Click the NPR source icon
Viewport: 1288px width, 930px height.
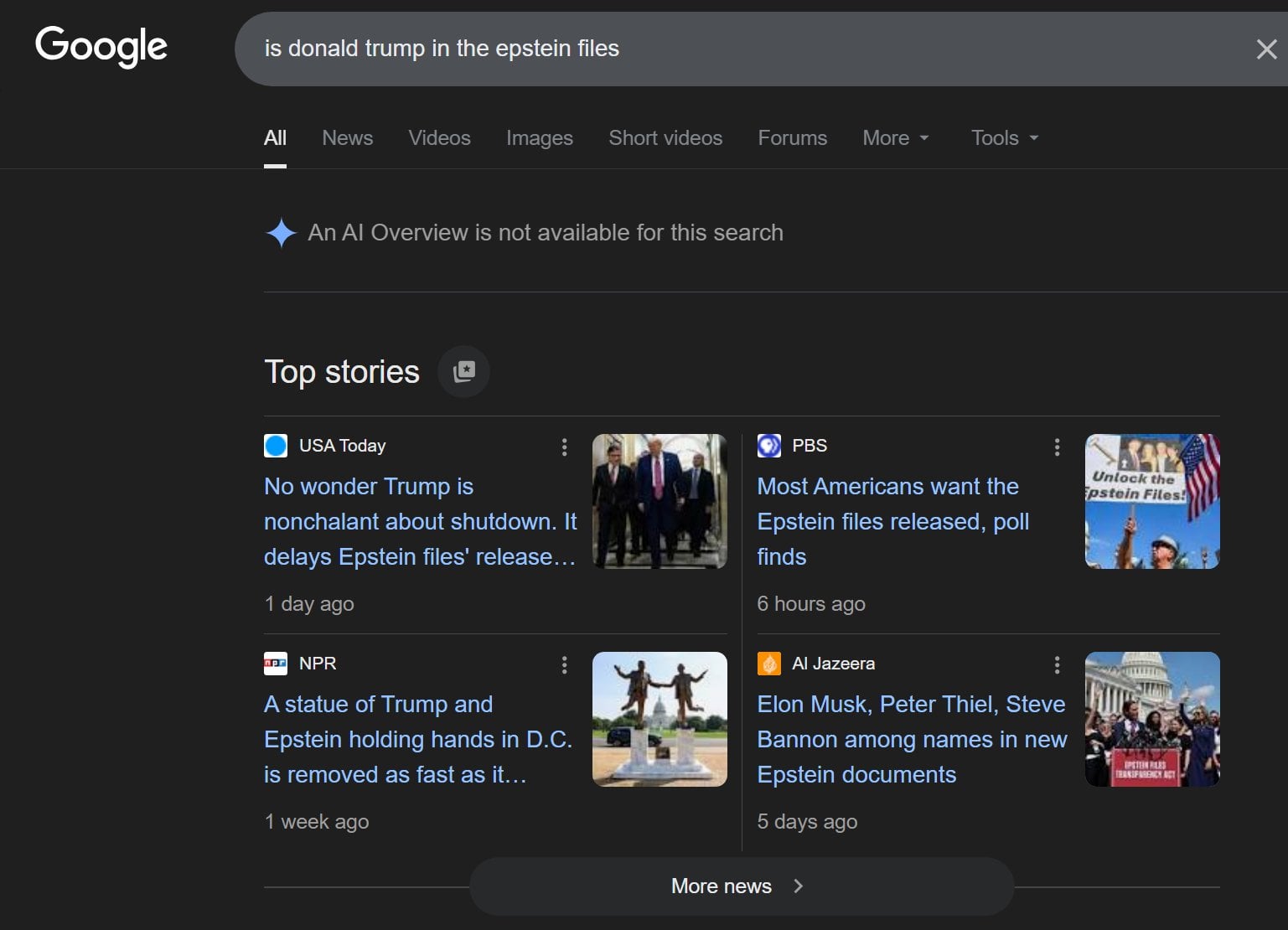(276, 664)
